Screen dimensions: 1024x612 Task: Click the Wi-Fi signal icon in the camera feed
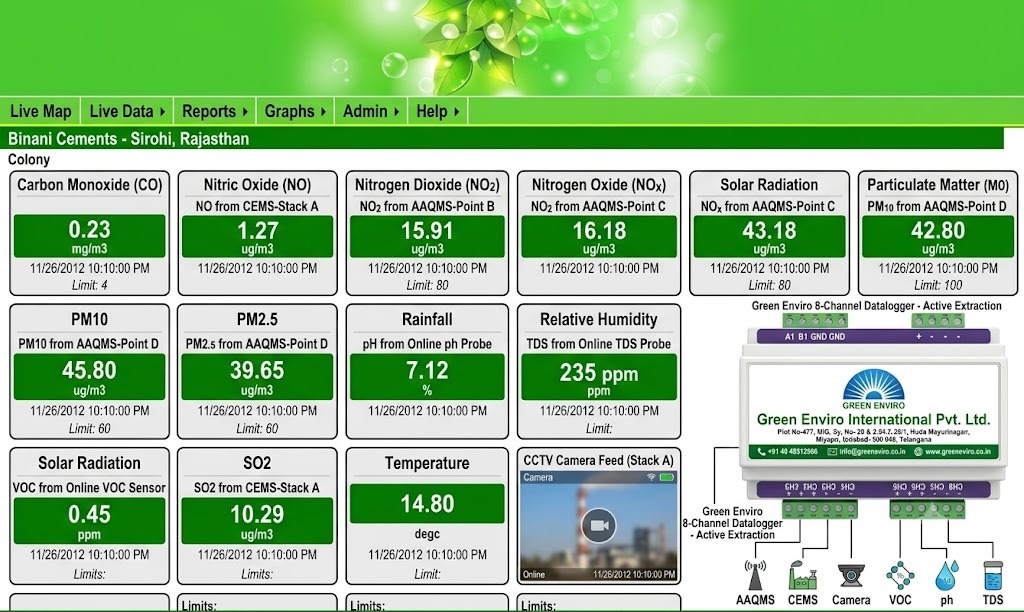tap(650, 477)
